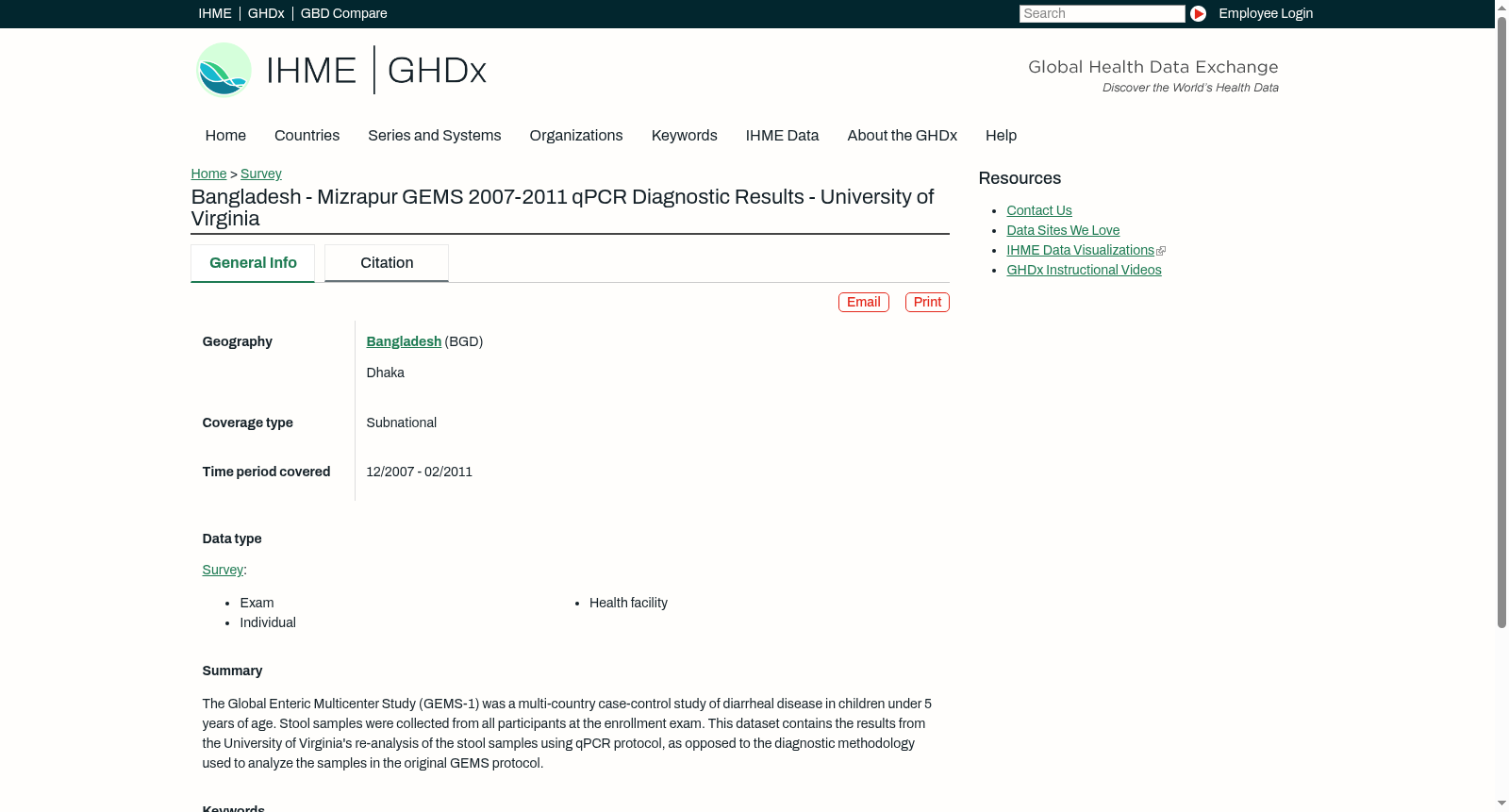Image resolution: width=1509 pixels, height=812 pixels.
Task: Click the red search submit arrow icon
Action: coord(1198,13)
